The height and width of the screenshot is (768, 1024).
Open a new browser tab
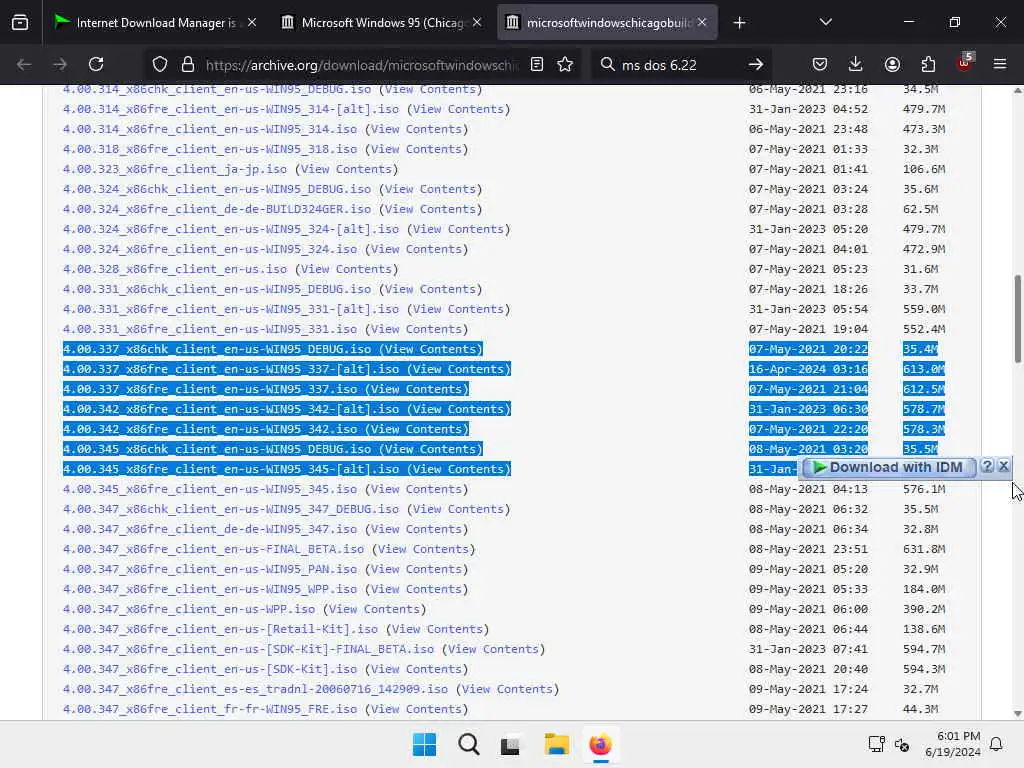(739, 23)
